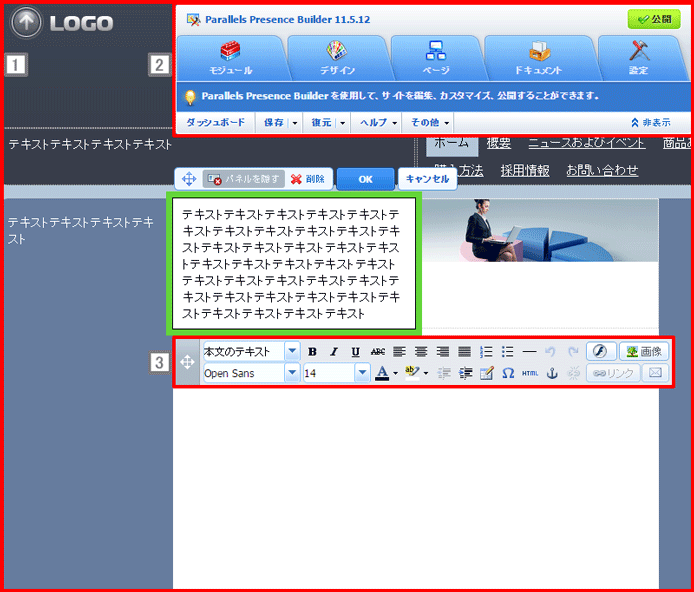Screen dimensions: 694x592
Task: Expand the 本文のテキスト style dropdown
Action: click(x=291, y=352)
